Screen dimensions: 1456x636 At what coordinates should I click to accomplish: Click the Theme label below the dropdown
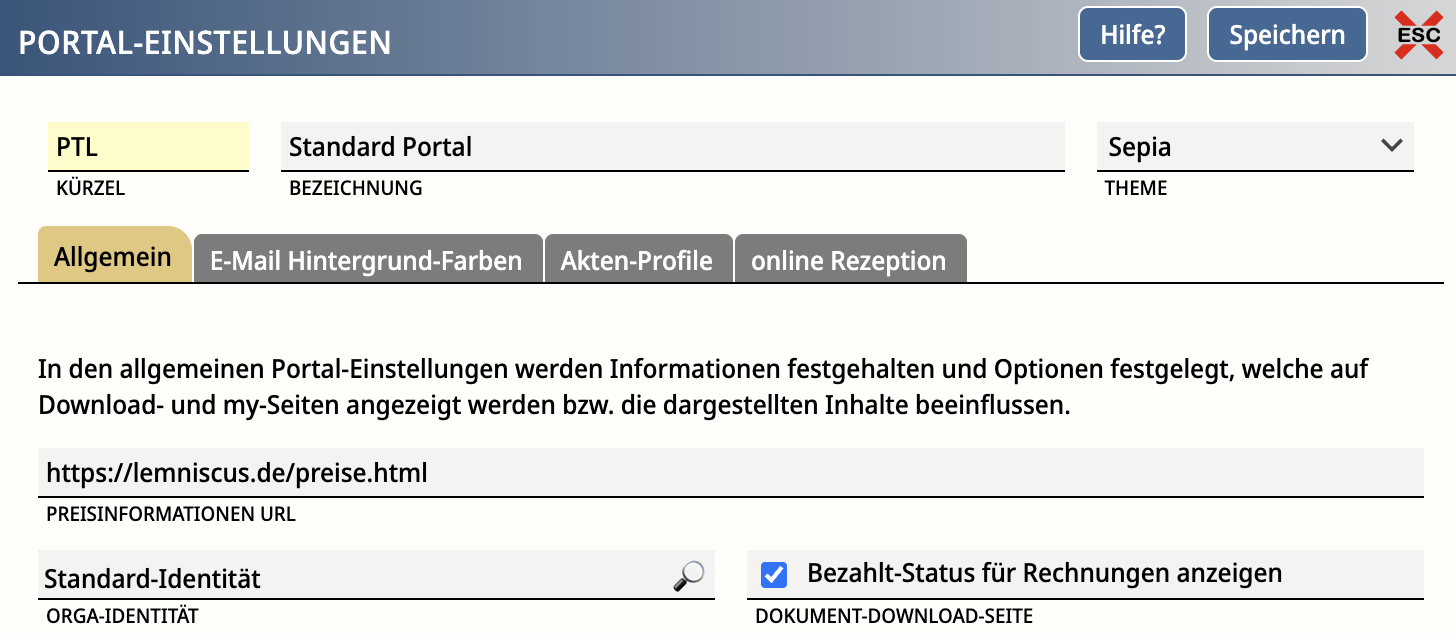[x=1136, y=188]
